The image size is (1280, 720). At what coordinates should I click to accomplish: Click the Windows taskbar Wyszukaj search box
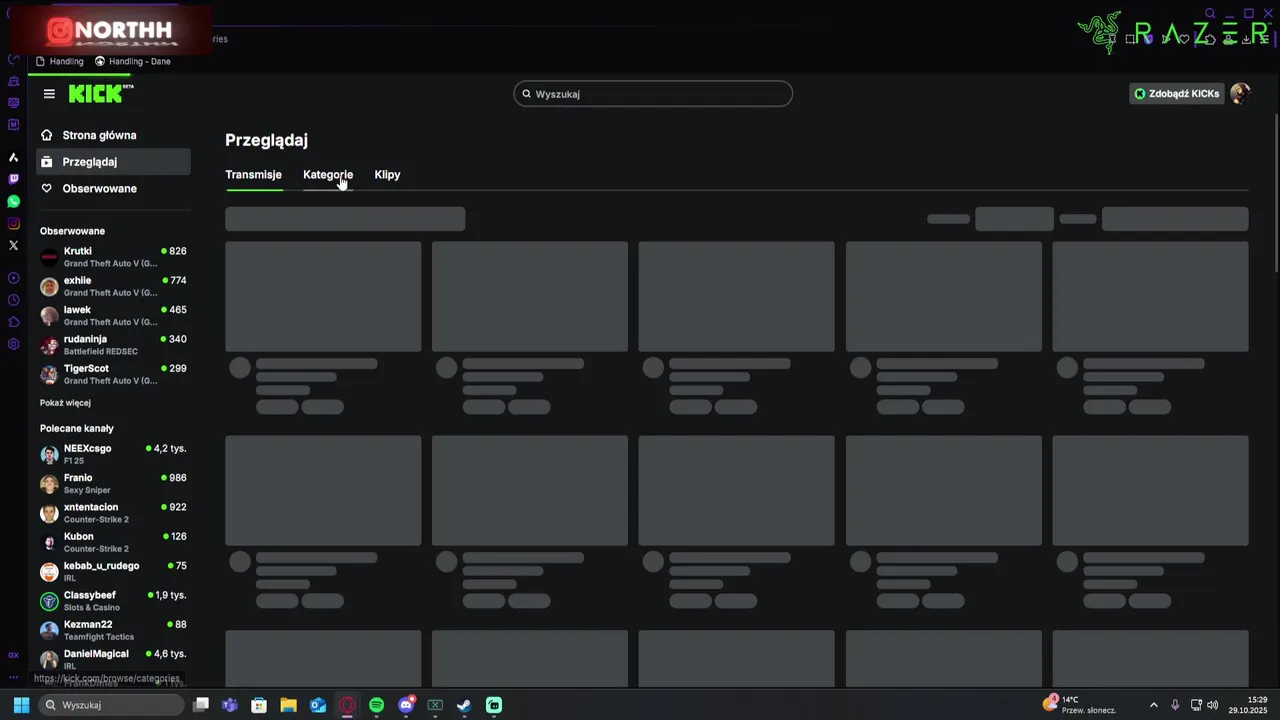(111, 705)
